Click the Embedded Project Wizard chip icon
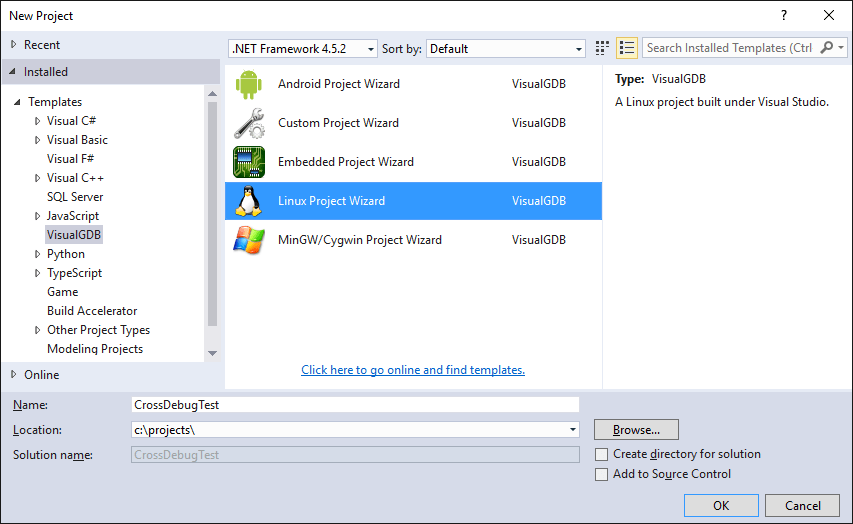 coord(249,162)
